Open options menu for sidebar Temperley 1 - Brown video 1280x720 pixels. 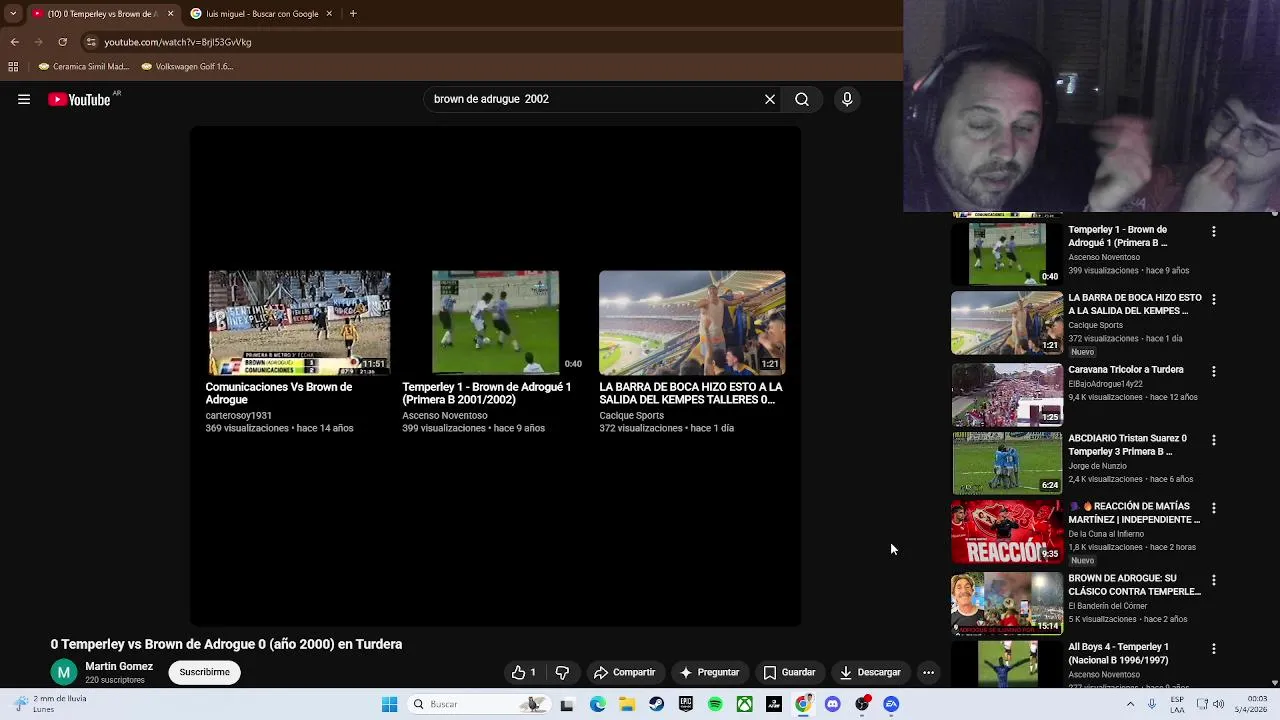coord(1214,231)
